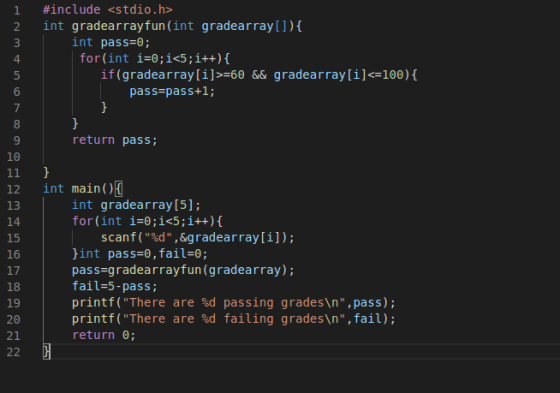Click line number 12 in the gutter
Viewport: 560px width, 393px height.
pos(14,189)
